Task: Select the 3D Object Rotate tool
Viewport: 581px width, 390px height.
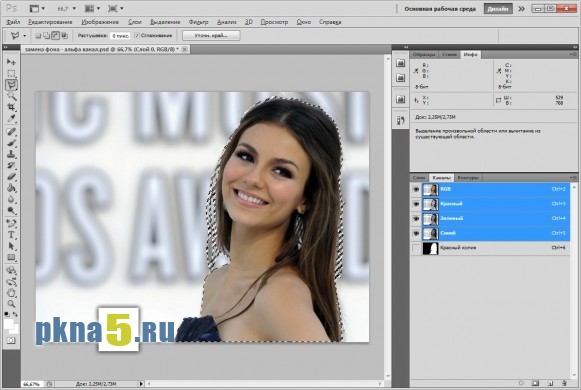Action: (11, 270)
